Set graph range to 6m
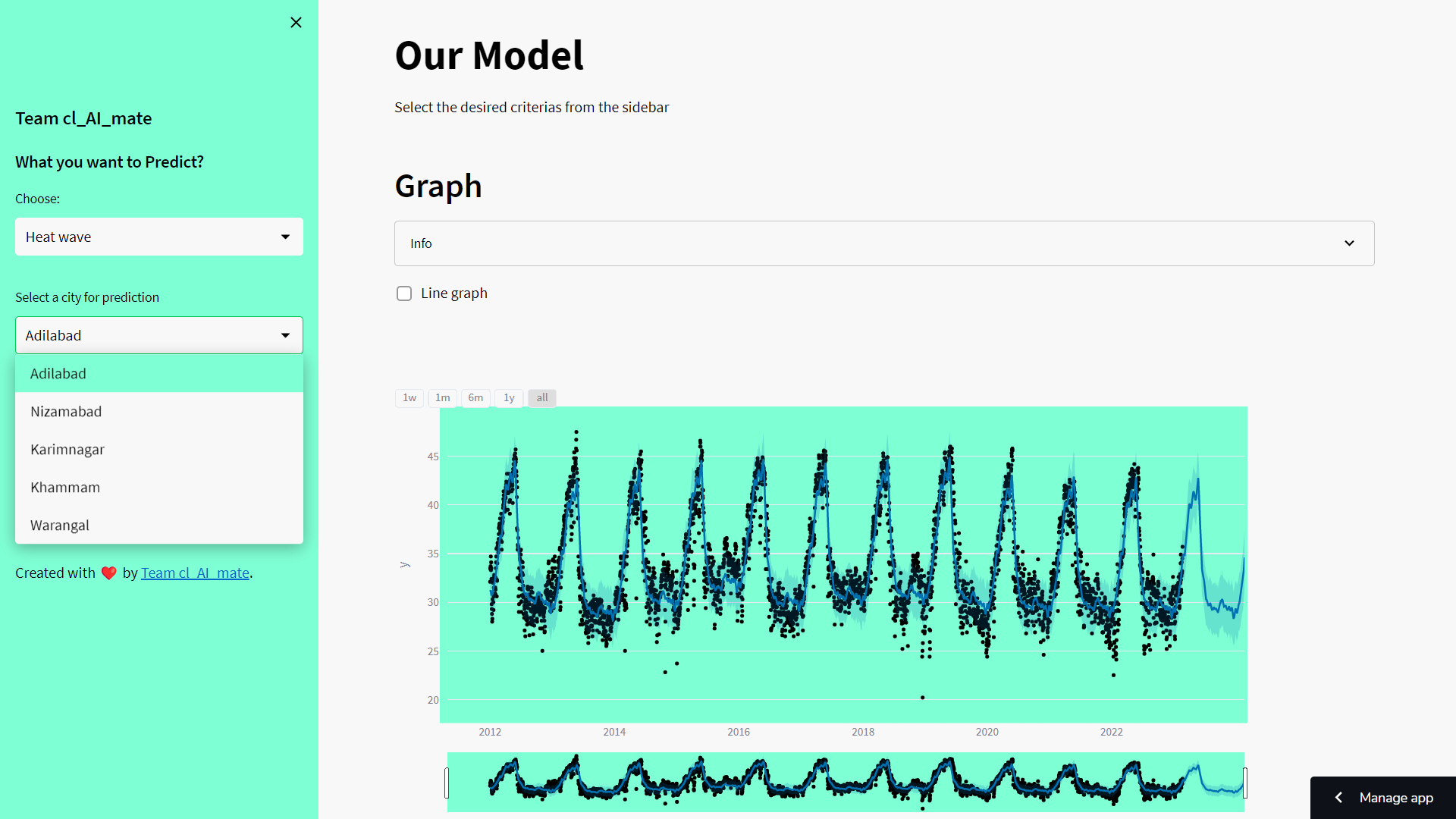The height and width of the screenshot is (819, 1456). [475, 398]
